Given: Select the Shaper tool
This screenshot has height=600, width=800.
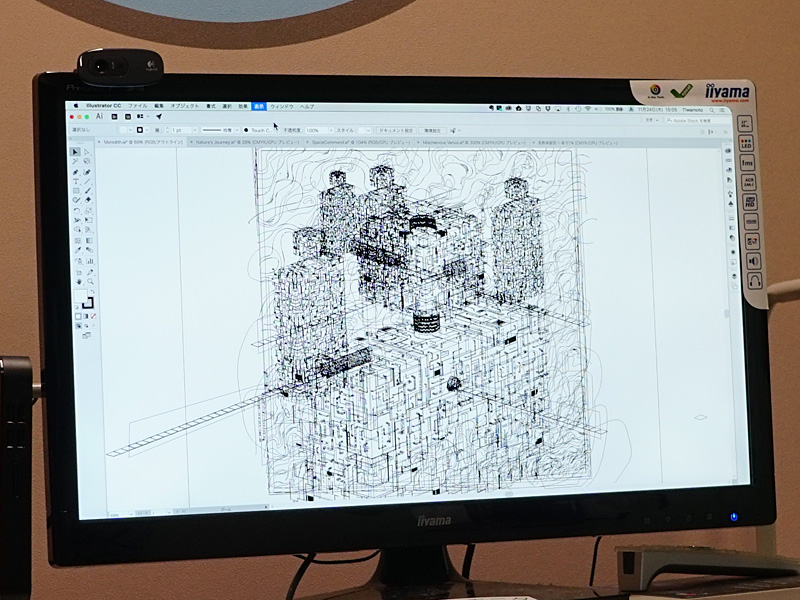Looking at the screenshot, I should pyautogui.click(x=76, y=199).
